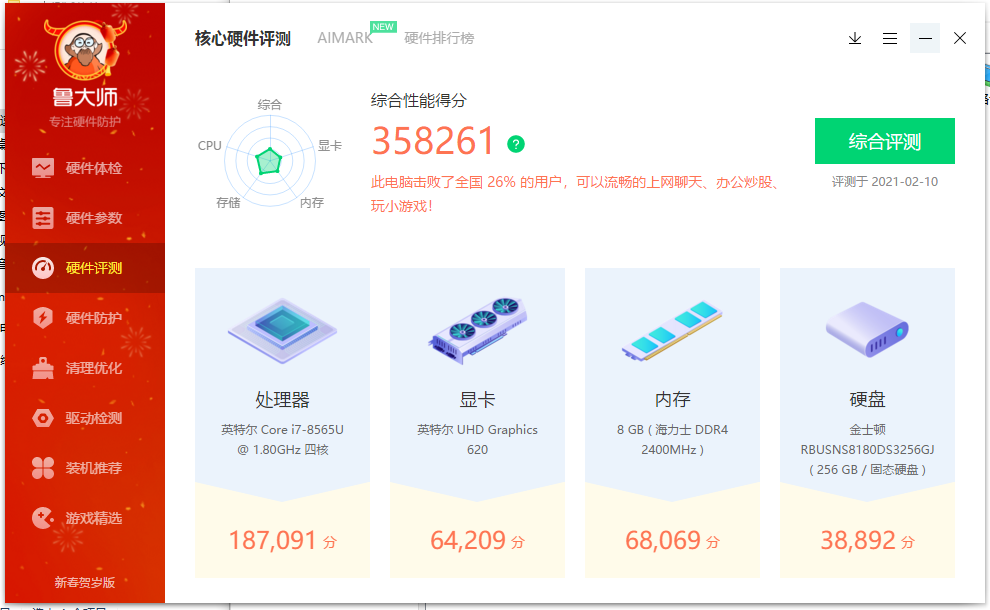This screenshot has width=990, height=610.
Task: Click the 专注硬件防护 slogan
Action: coord(85,122)
